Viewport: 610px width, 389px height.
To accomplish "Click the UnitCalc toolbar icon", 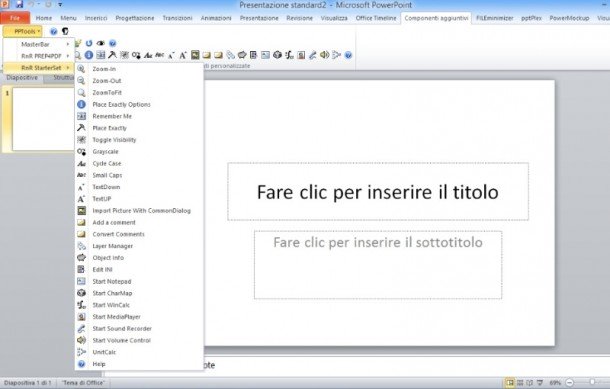I will click(337, 55).
